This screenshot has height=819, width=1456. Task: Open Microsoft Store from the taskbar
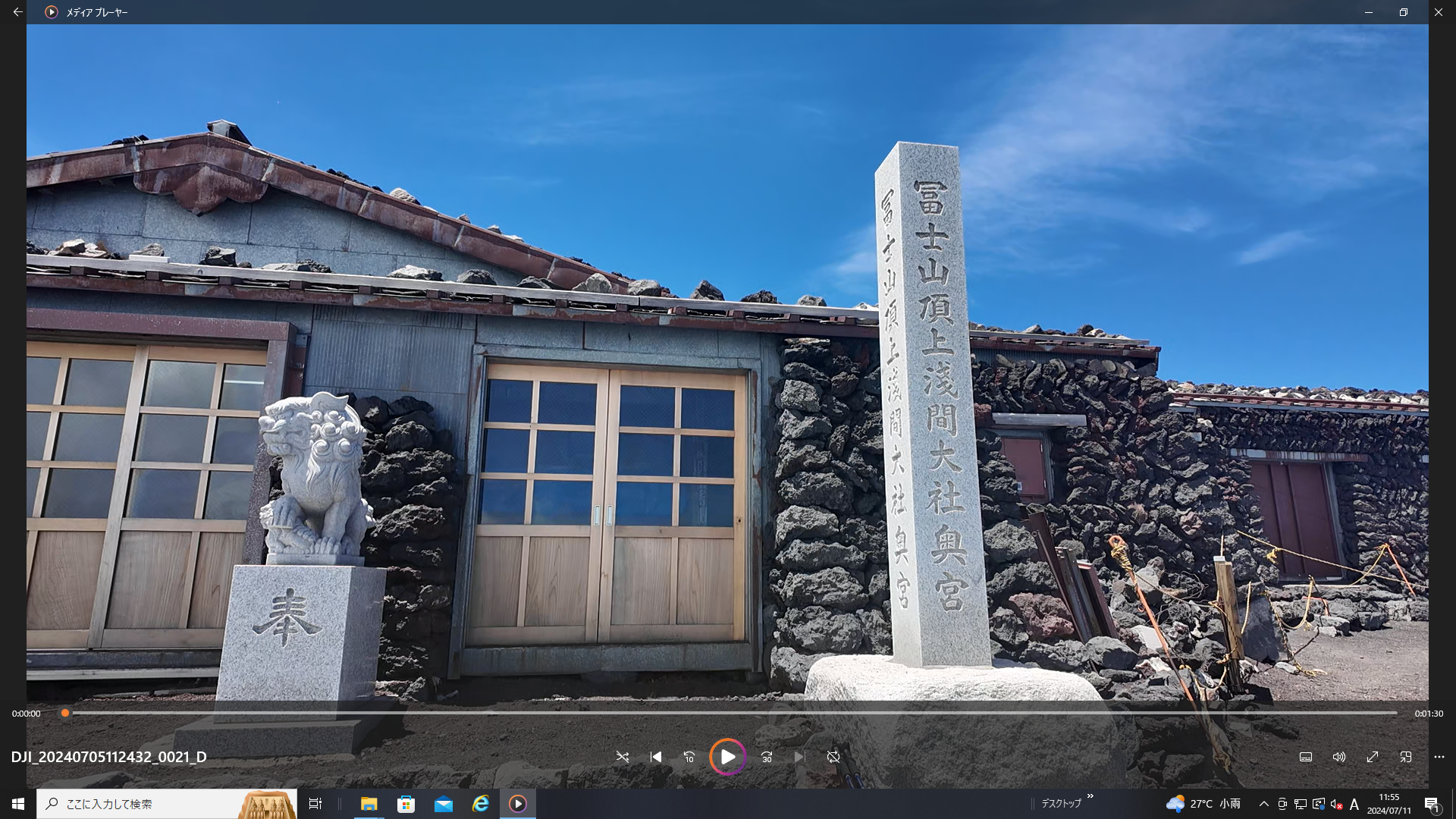[406, 804]
